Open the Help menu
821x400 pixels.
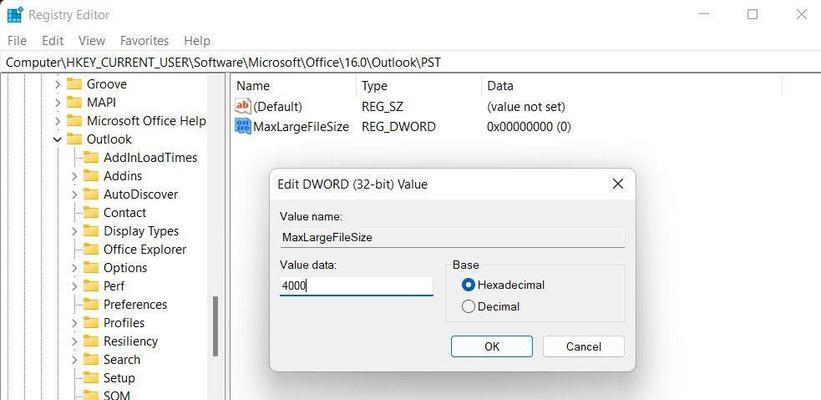(x=197, y=40)
